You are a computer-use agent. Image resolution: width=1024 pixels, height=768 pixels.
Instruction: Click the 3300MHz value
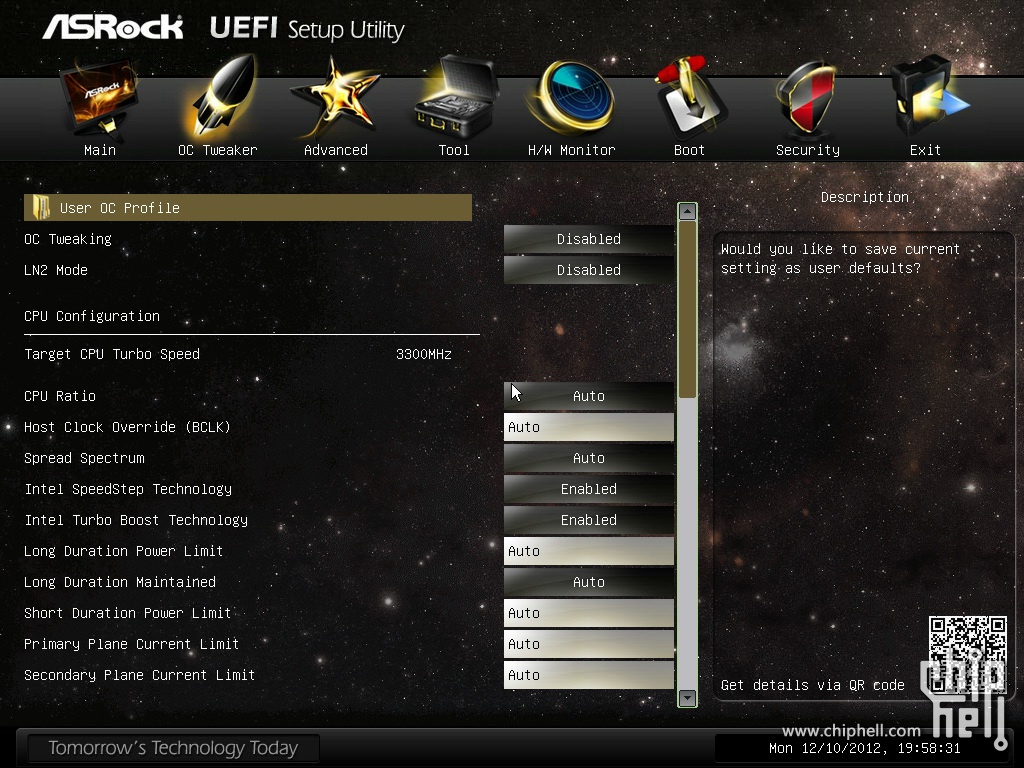click(424, 354)
